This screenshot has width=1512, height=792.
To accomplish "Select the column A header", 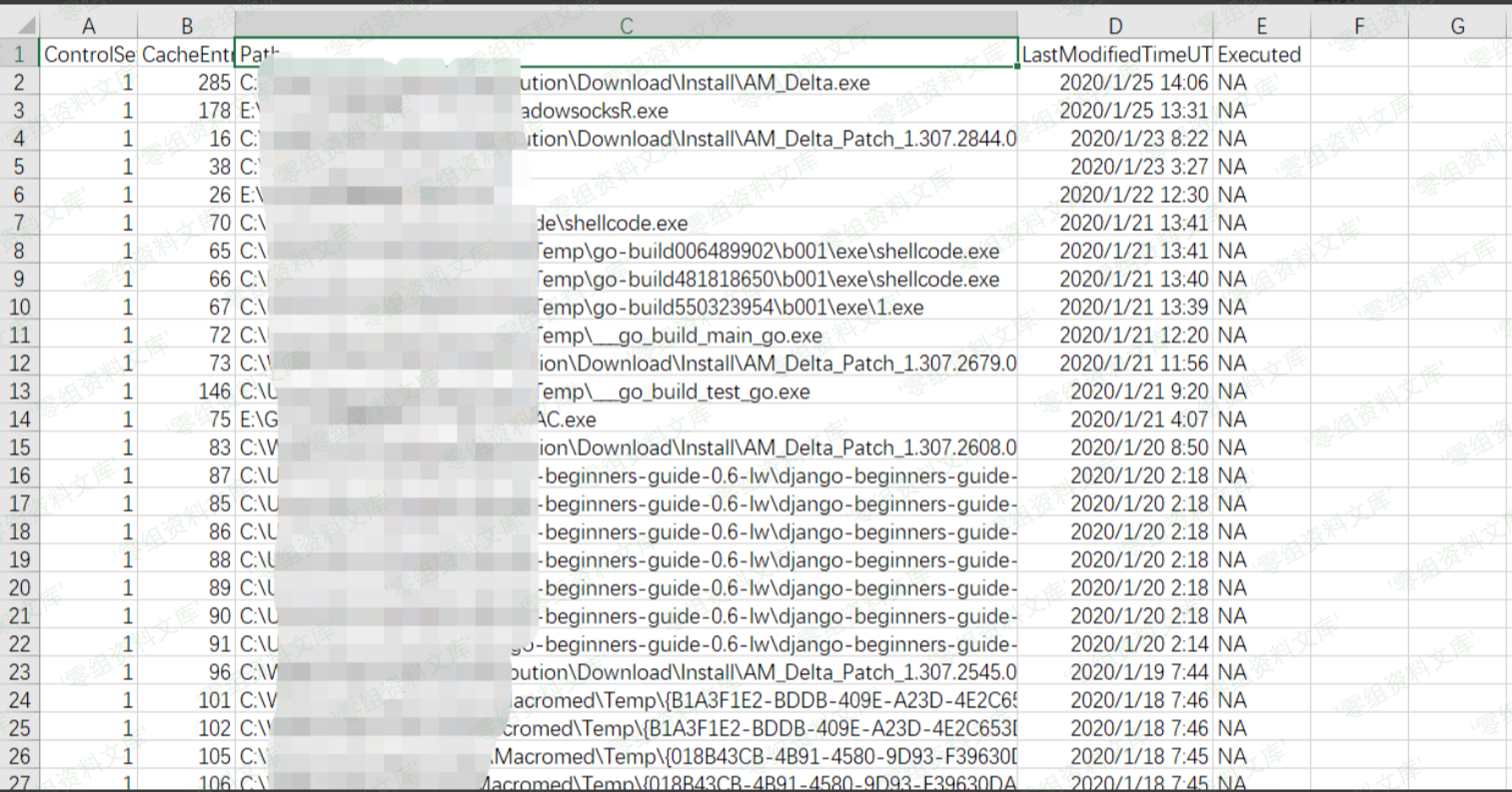I will pos(88,26).
